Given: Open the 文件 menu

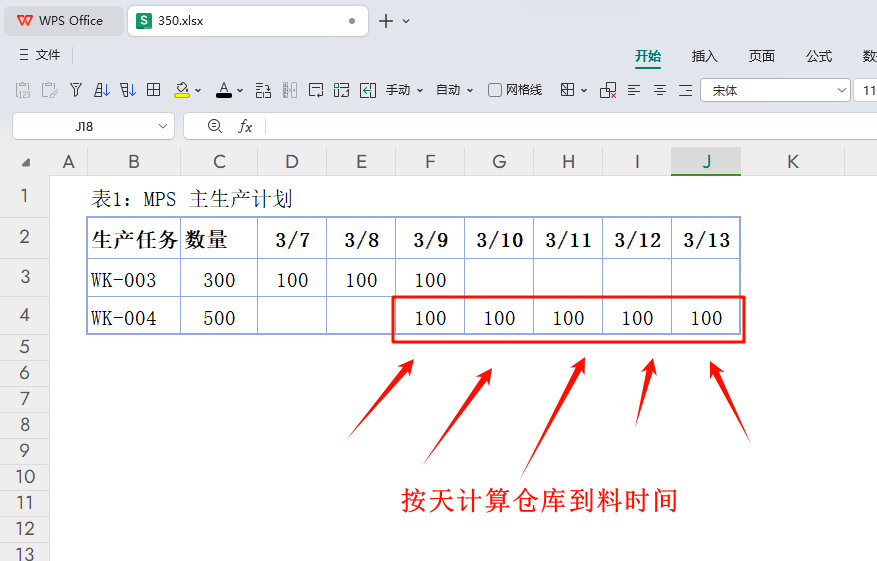Looking at the screenshot, I should click(40, 55).
